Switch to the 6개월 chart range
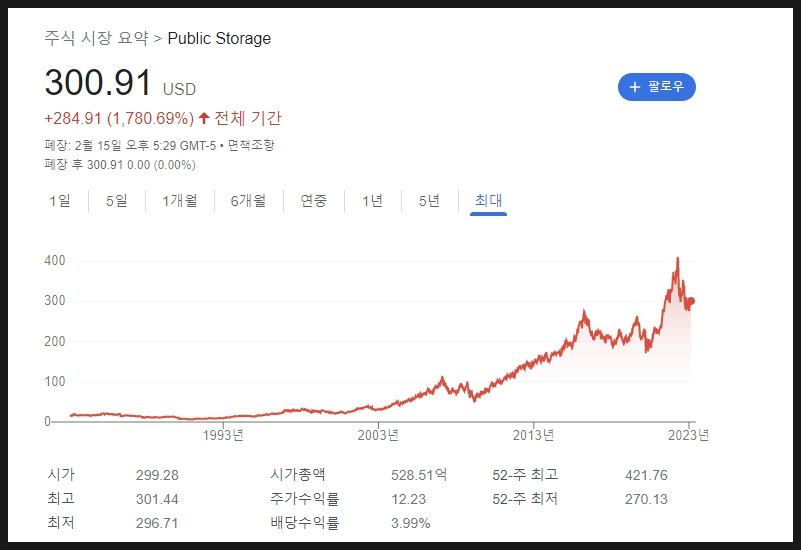 (x=248, y=201)
